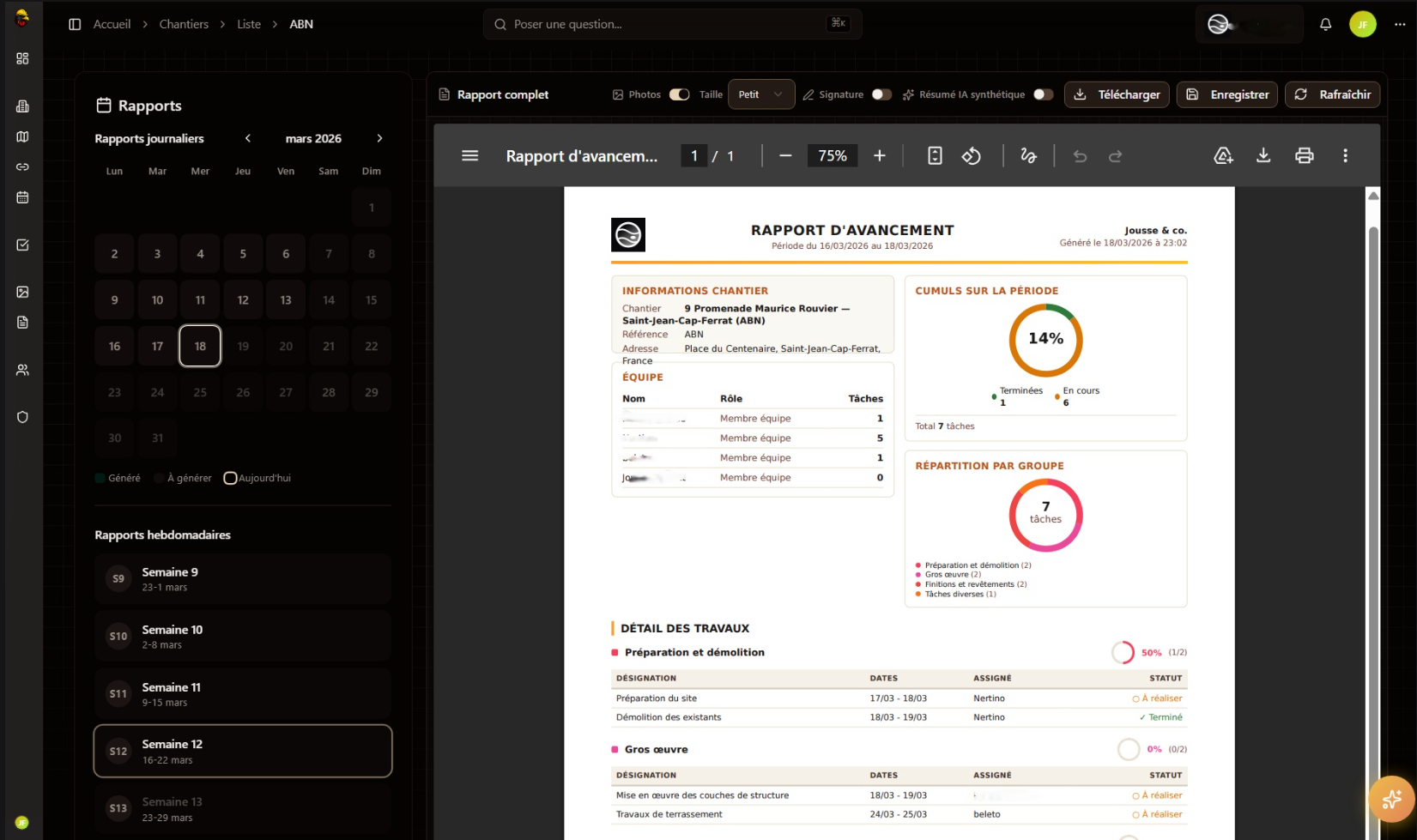Viewport: 1417px width, 840px height.
Task: Enable the Signature toggle
Action: [881, 94]
